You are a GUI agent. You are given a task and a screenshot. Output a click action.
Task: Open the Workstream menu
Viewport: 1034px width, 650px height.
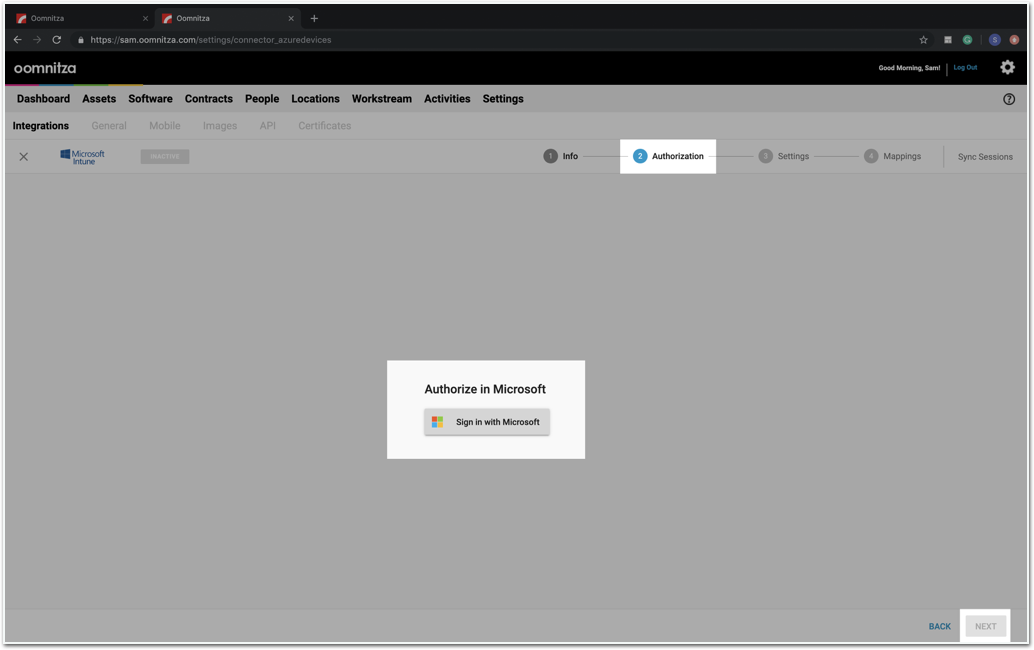coord(381,99)
